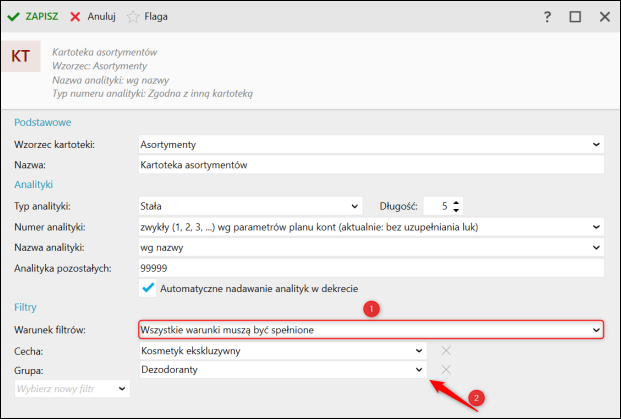Increase the Długość stepper value
Screen dimensions: 621x419
(456, 203)
